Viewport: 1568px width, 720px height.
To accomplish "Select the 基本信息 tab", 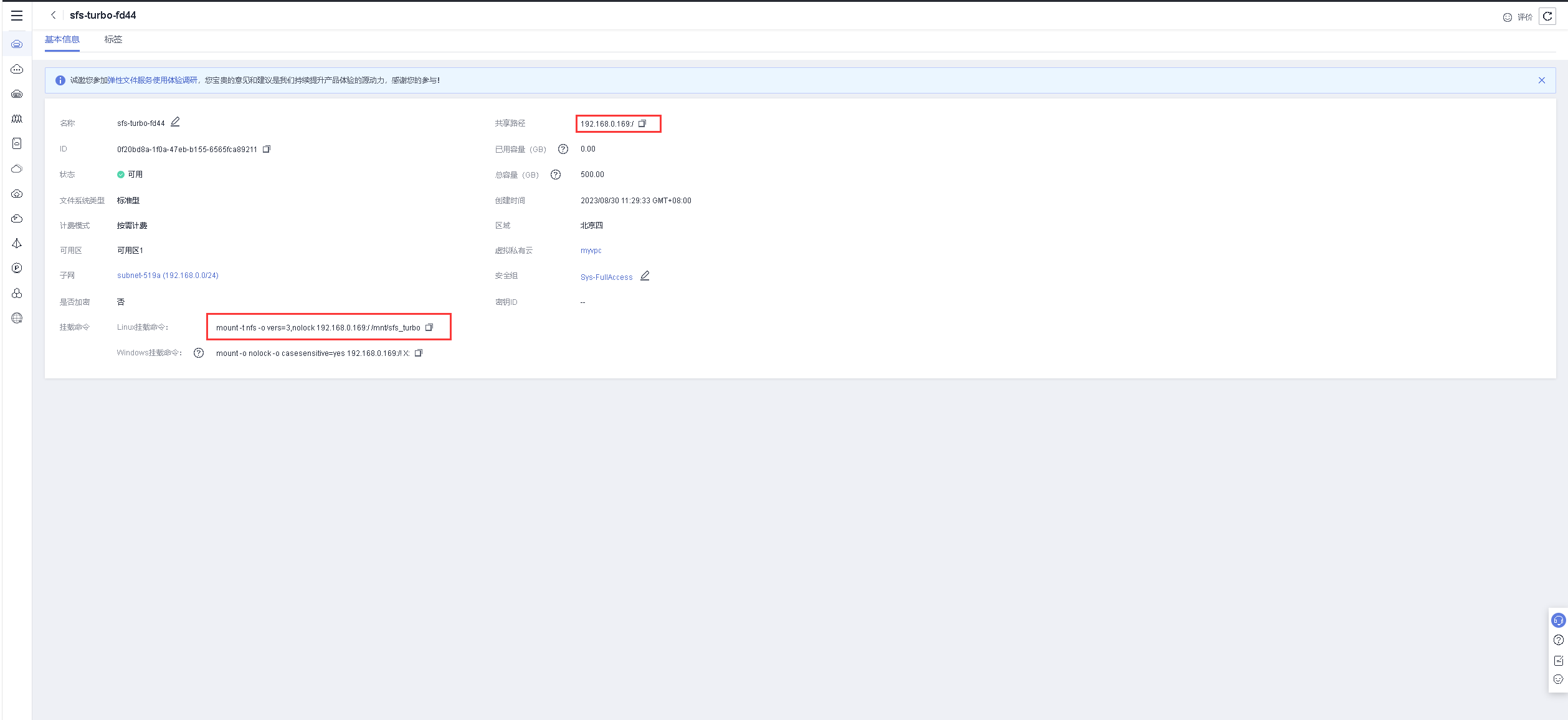I will [62, 39].
